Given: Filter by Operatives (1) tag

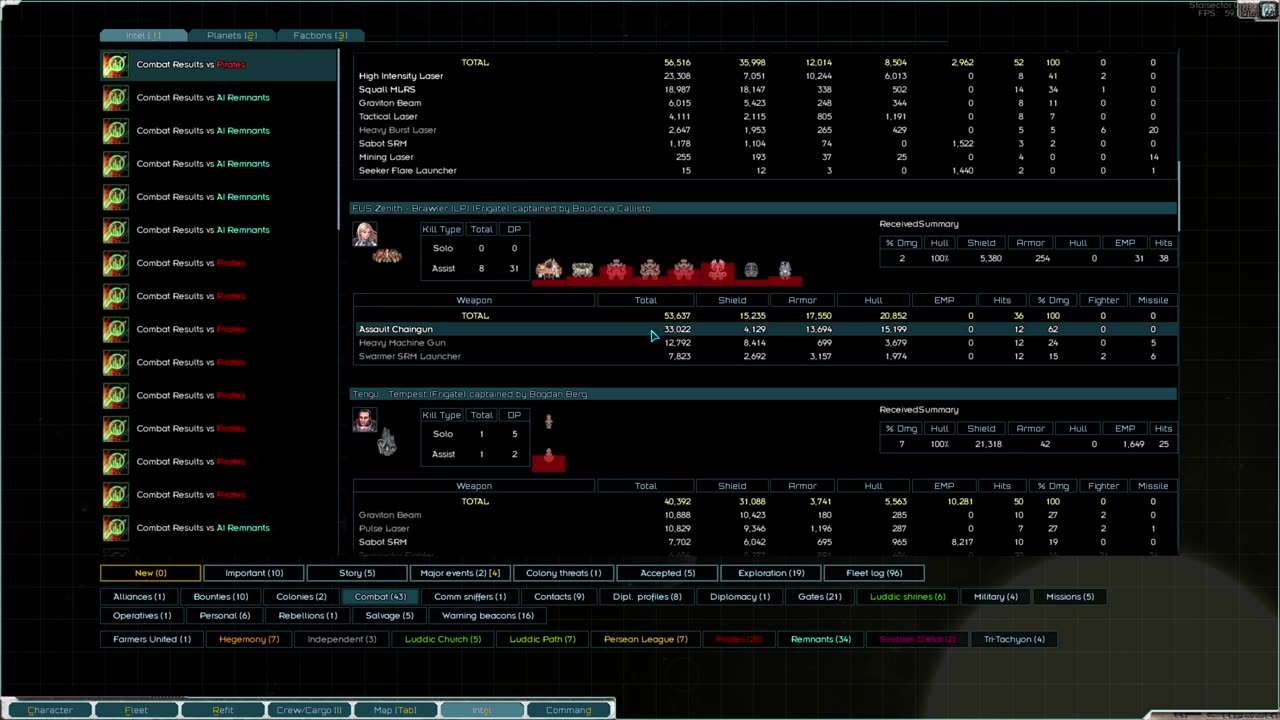Looking at the screenshot, I should point(142,616).
